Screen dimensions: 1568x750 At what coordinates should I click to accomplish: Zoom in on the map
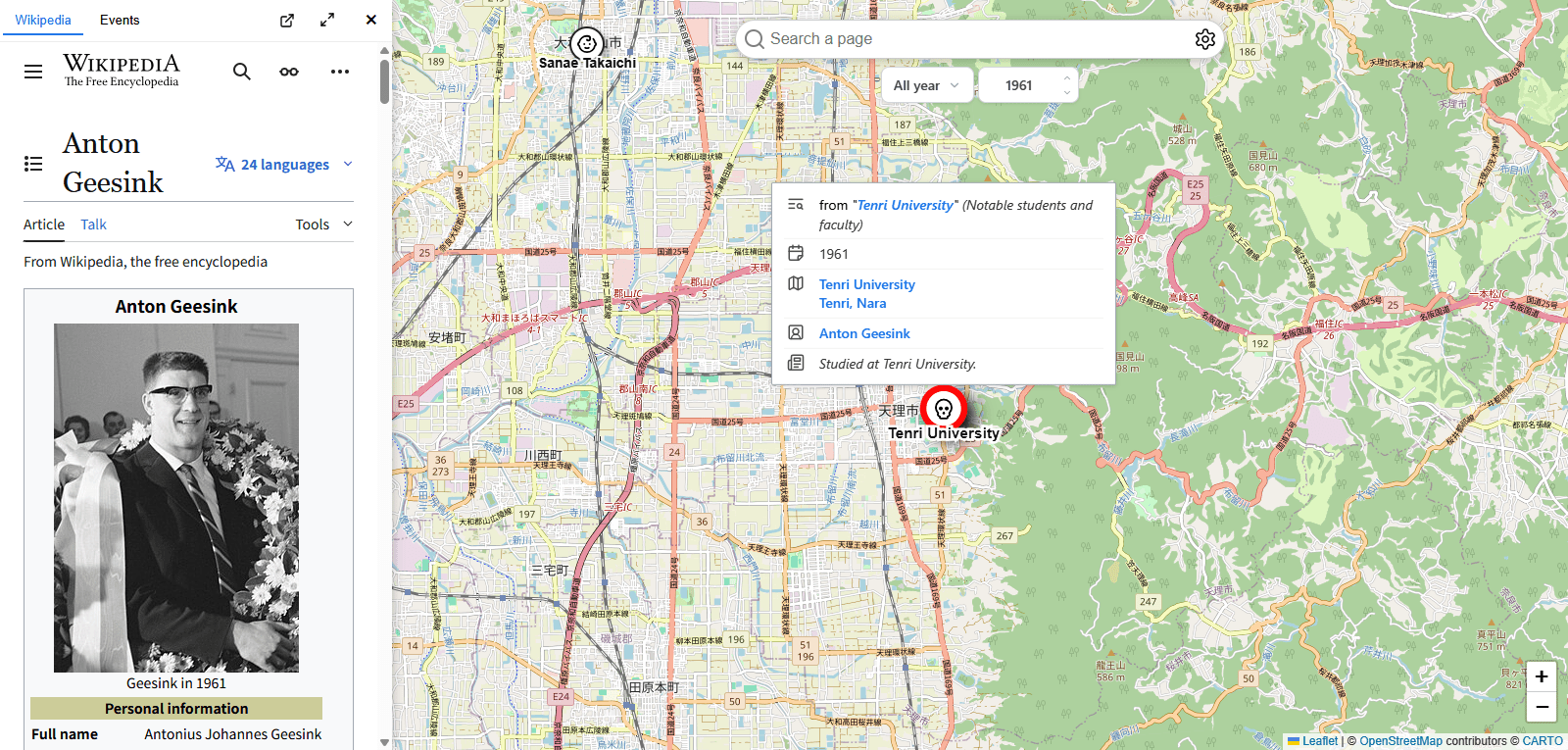1541,676
